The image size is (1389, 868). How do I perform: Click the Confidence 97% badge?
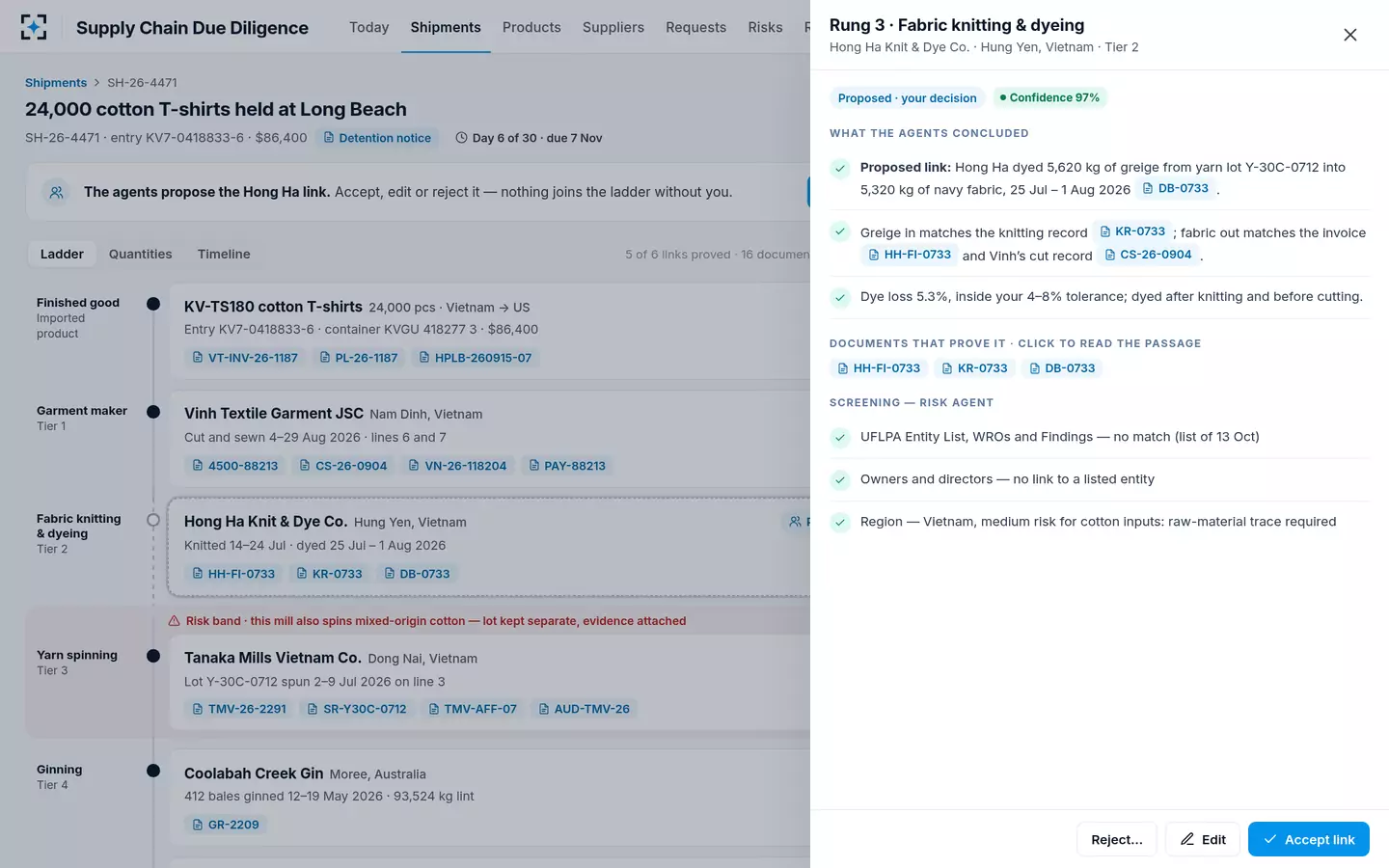coord(1049,97)
